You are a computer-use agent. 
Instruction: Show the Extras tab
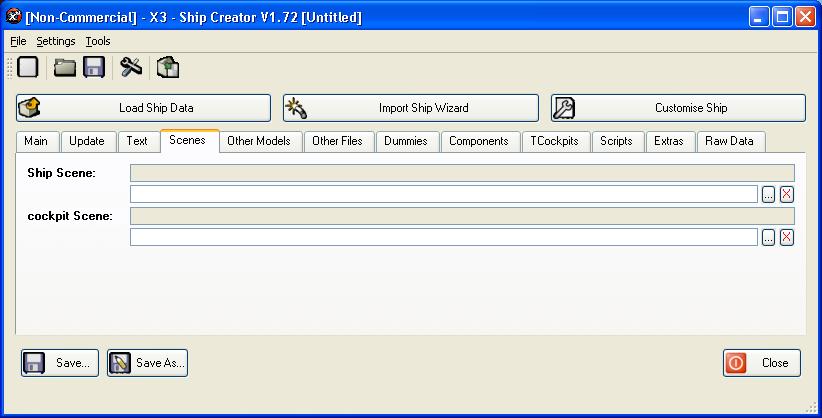[669, 141]
